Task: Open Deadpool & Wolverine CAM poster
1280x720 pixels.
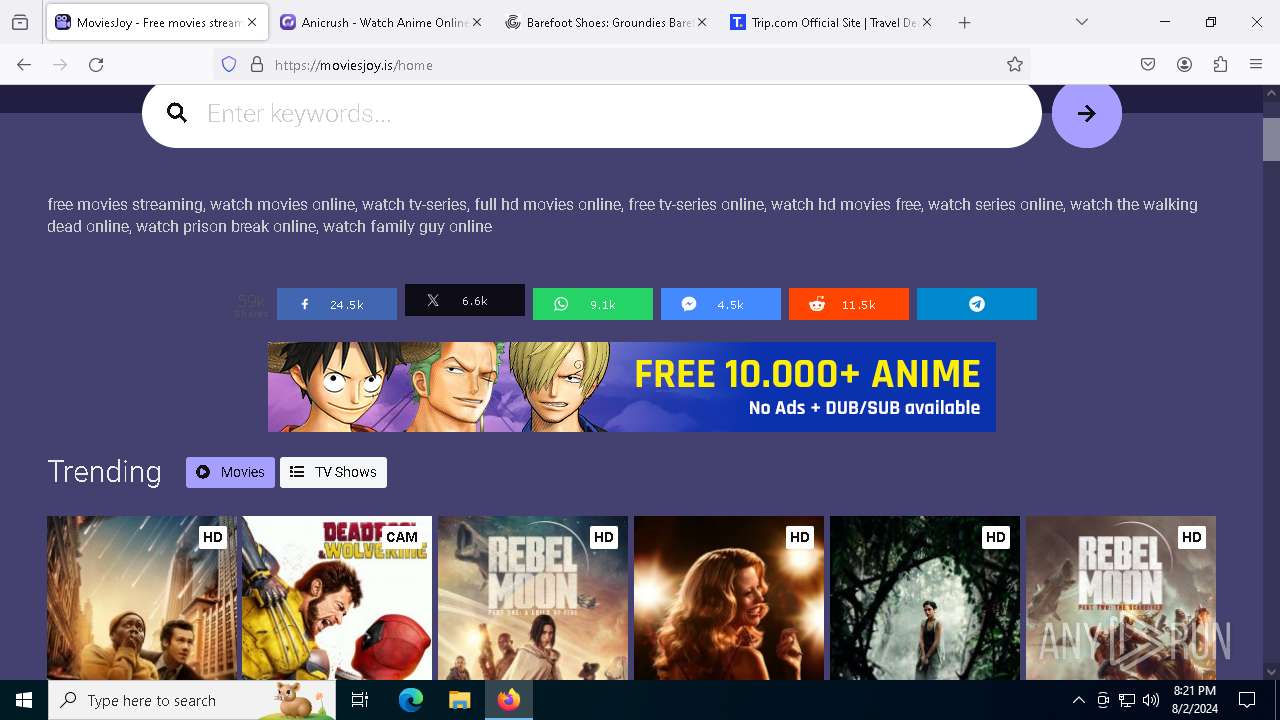Action: point(337,598)
